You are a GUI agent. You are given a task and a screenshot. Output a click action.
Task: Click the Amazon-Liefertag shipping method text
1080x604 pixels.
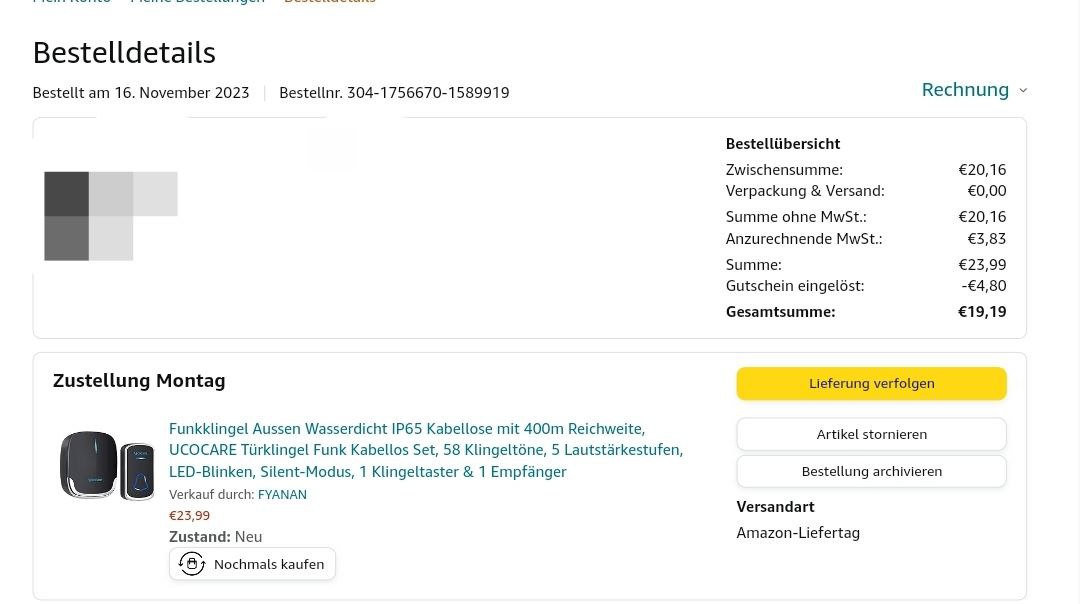(798, 533)
